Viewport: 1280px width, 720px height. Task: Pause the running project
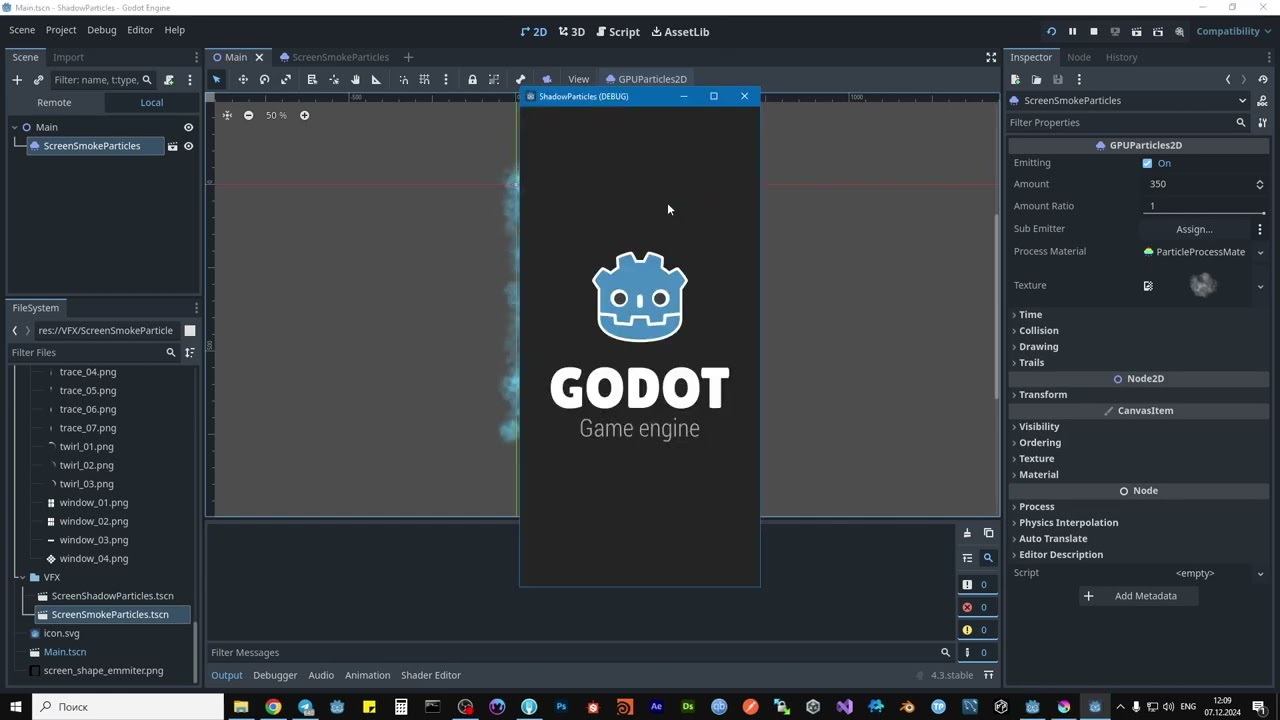coord(1072,32)
